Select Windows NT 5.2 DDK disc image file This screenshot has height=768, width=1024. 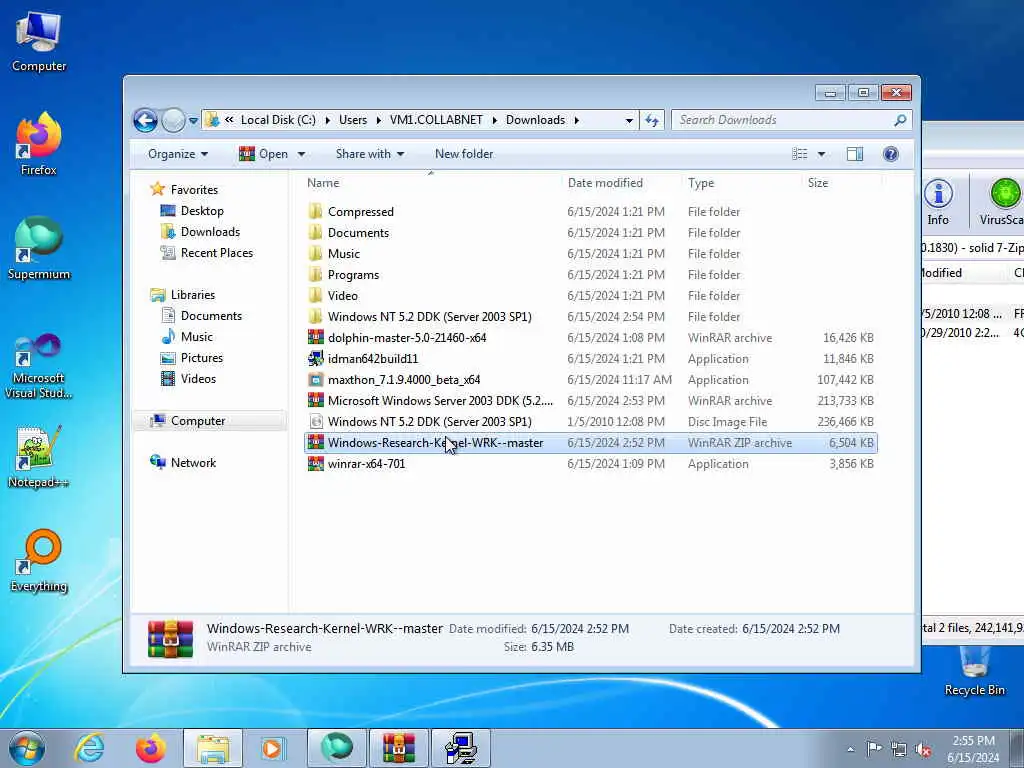(x=590, y=422)
